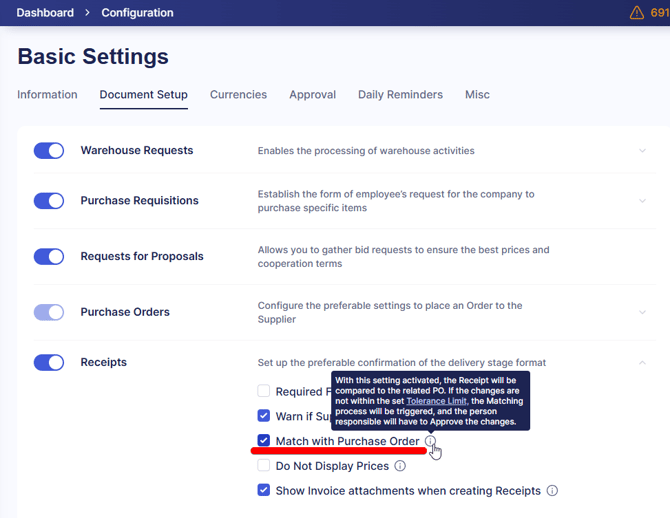670x518 pixels.
Task: Click 'Match with Purchase Order' label text
Action: [x=347, y=441]
